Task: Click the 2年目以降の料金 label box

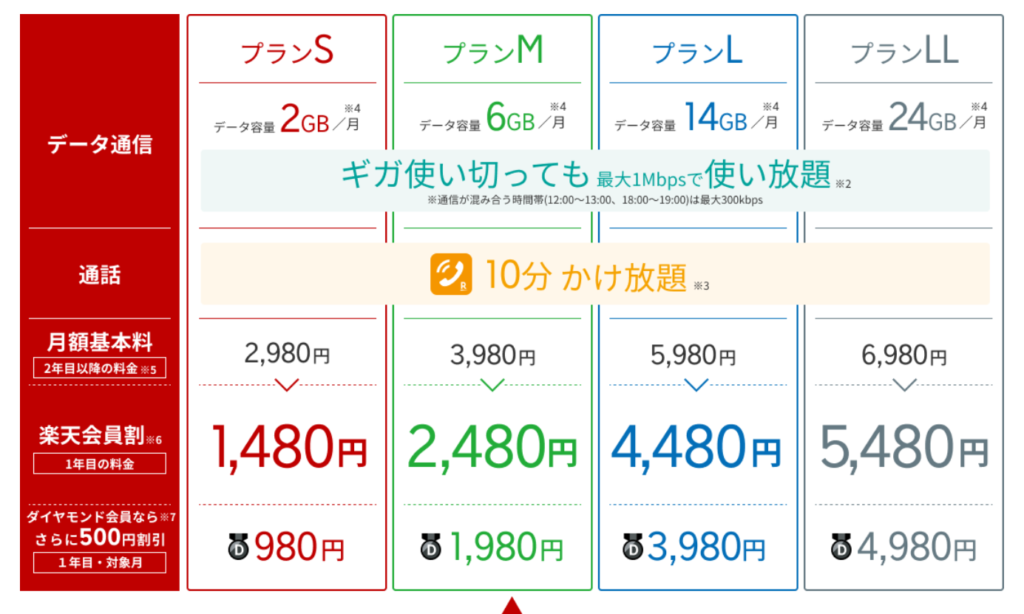Action: click(99, 368)
